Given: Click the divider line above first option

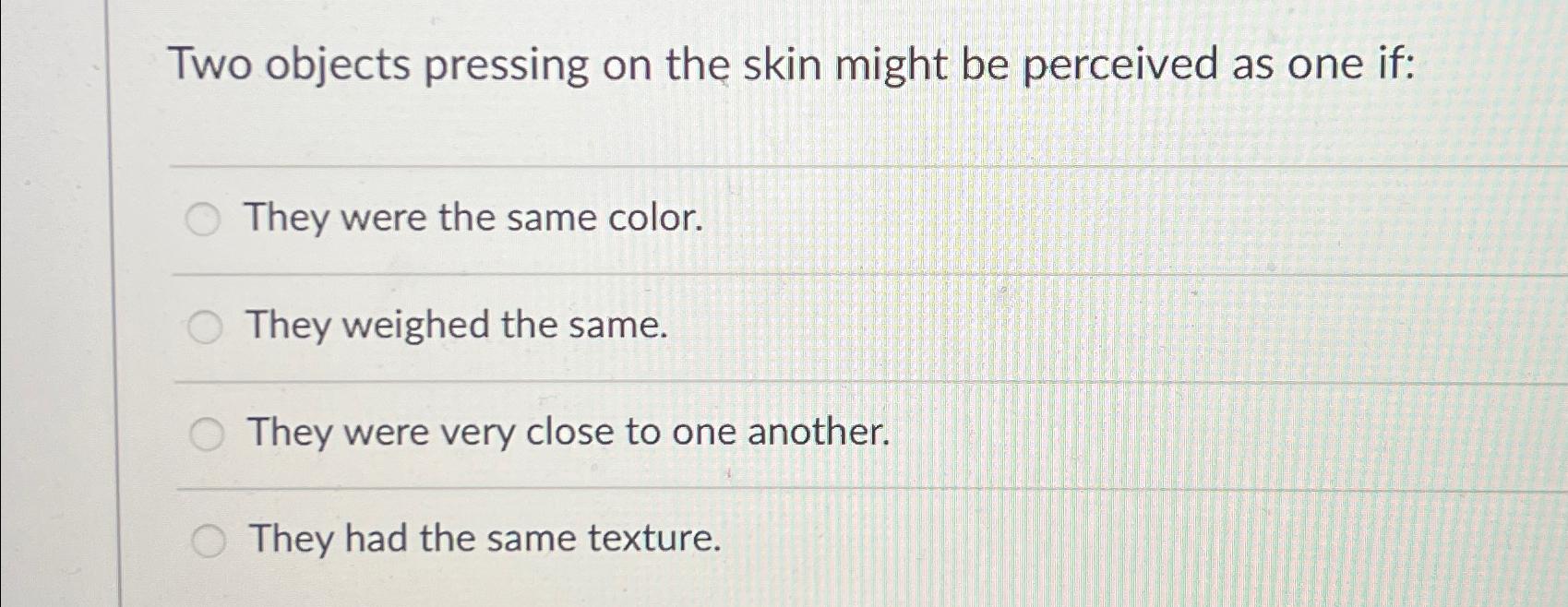Looking at the screenshot, I should [738, 168].
